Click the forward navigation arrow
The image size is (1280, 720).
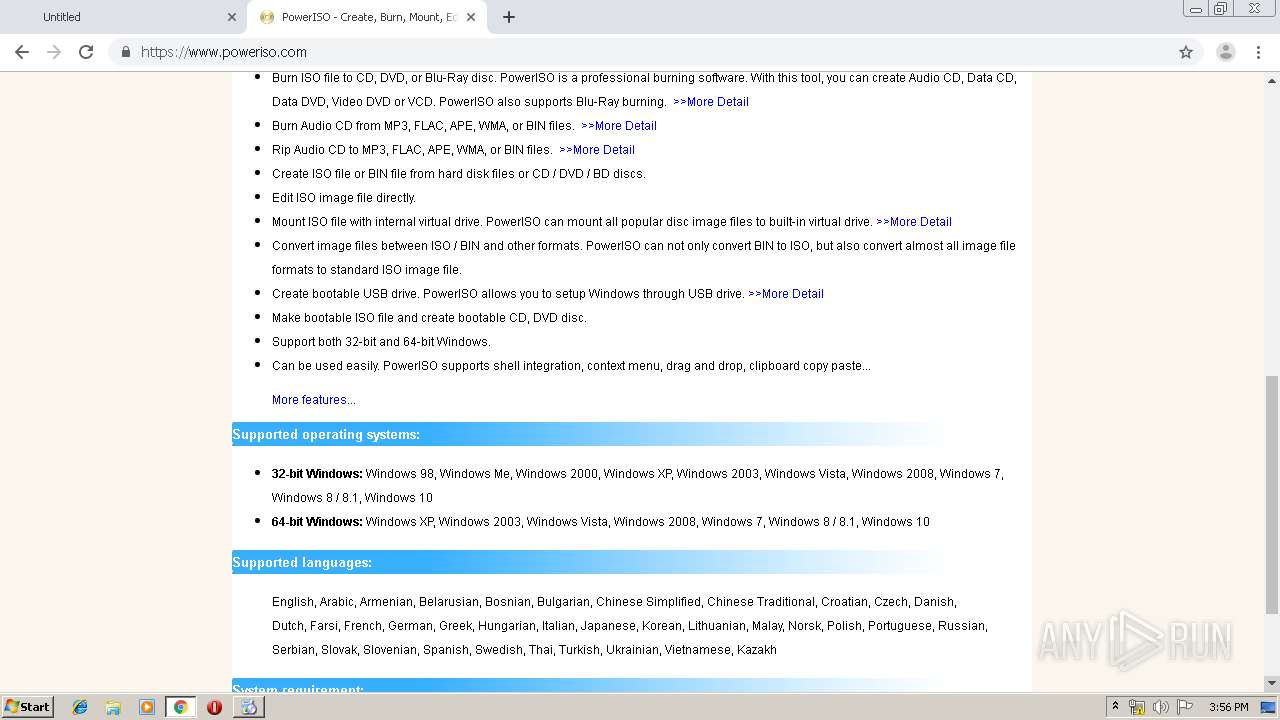coord(54,52)
